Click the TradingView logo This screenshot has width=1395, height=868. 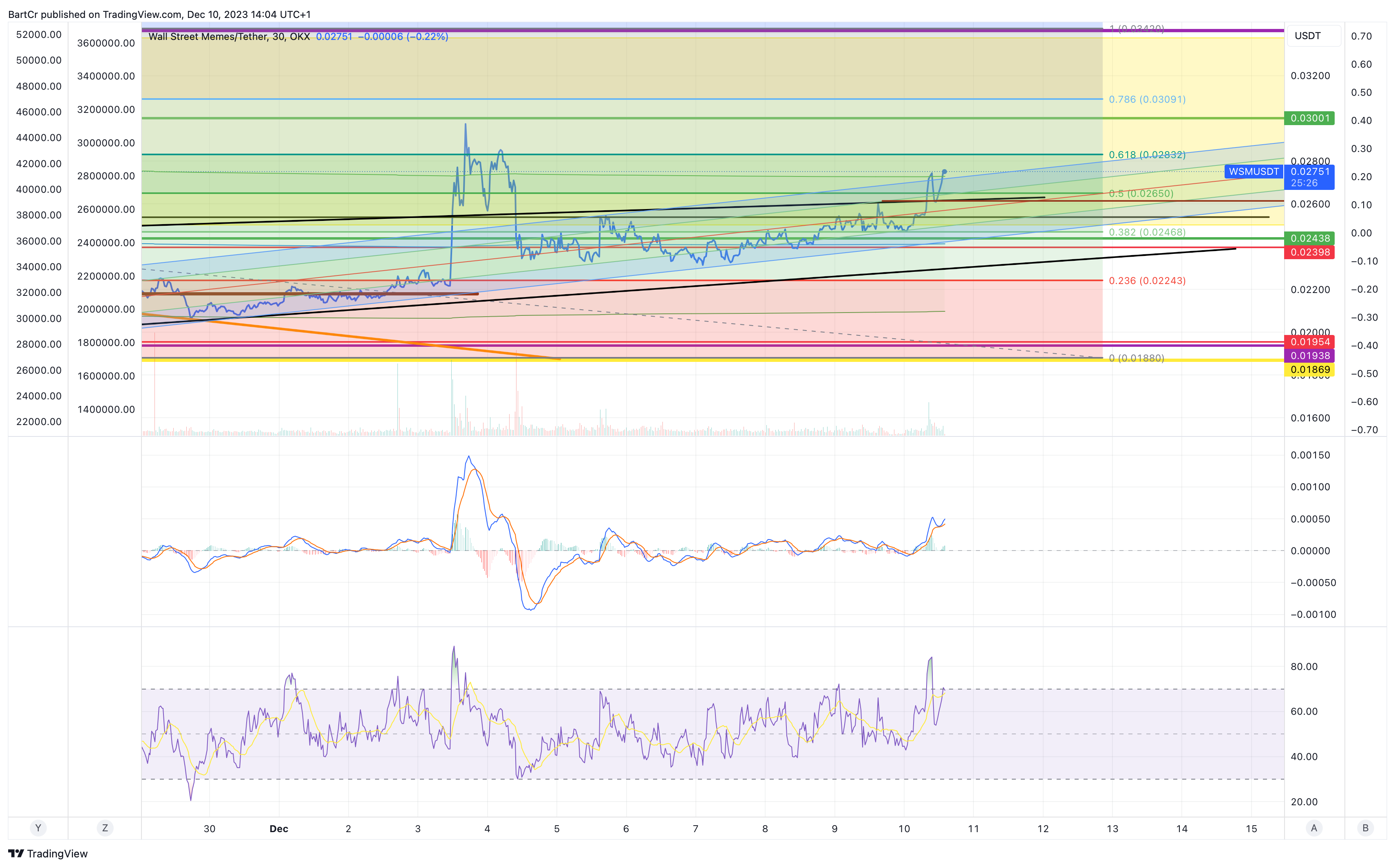[48, 854]
